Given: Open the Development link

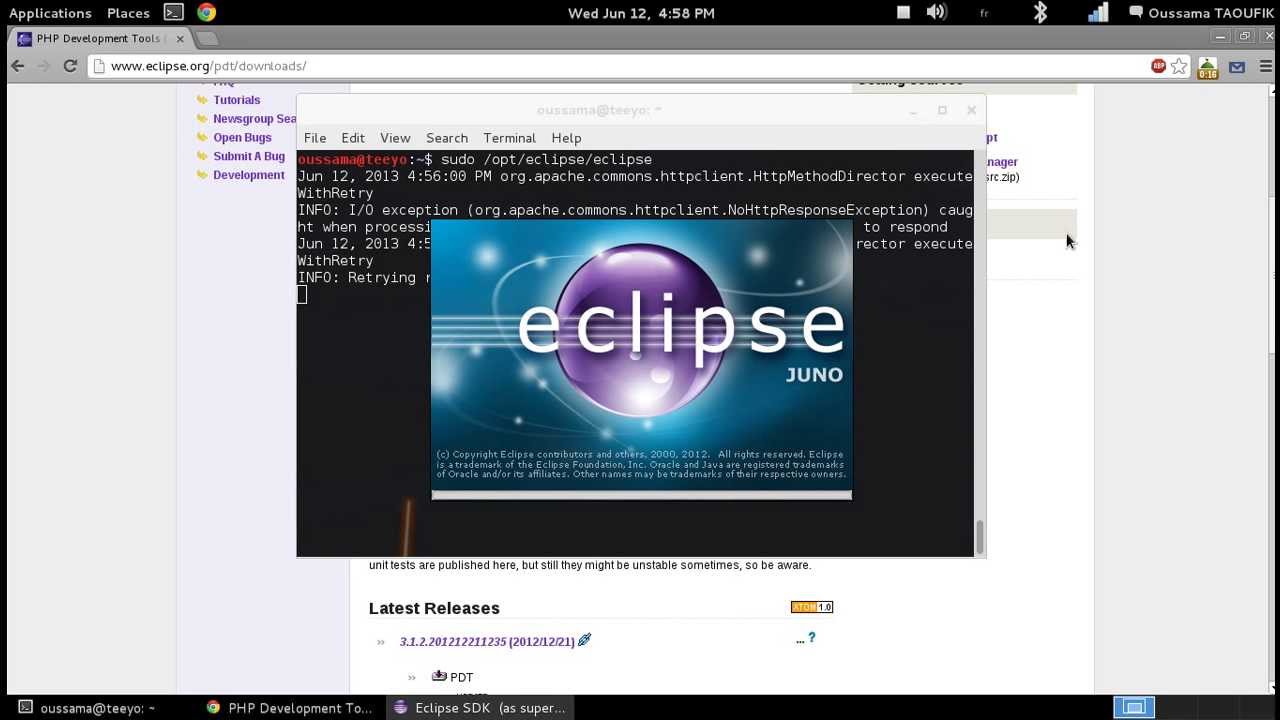Looking at the screenshot, I should click(x=249, y=175).
